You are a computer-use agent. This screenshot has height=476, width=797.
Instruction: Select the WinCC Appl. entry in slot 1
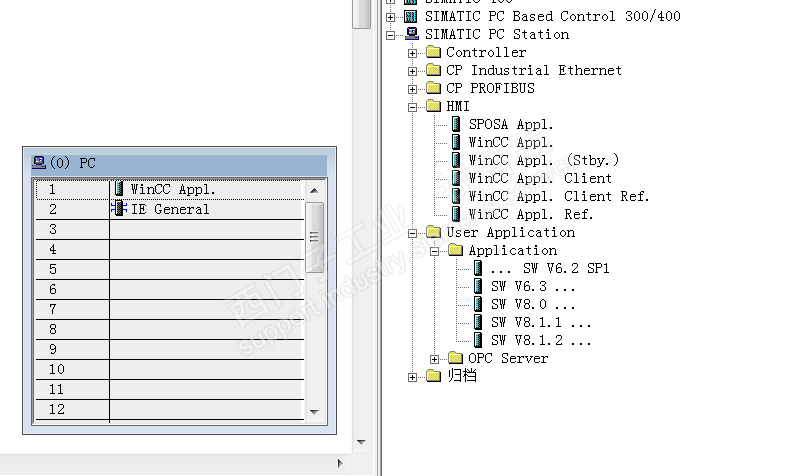pyautogui.click(x=170, y=189)
